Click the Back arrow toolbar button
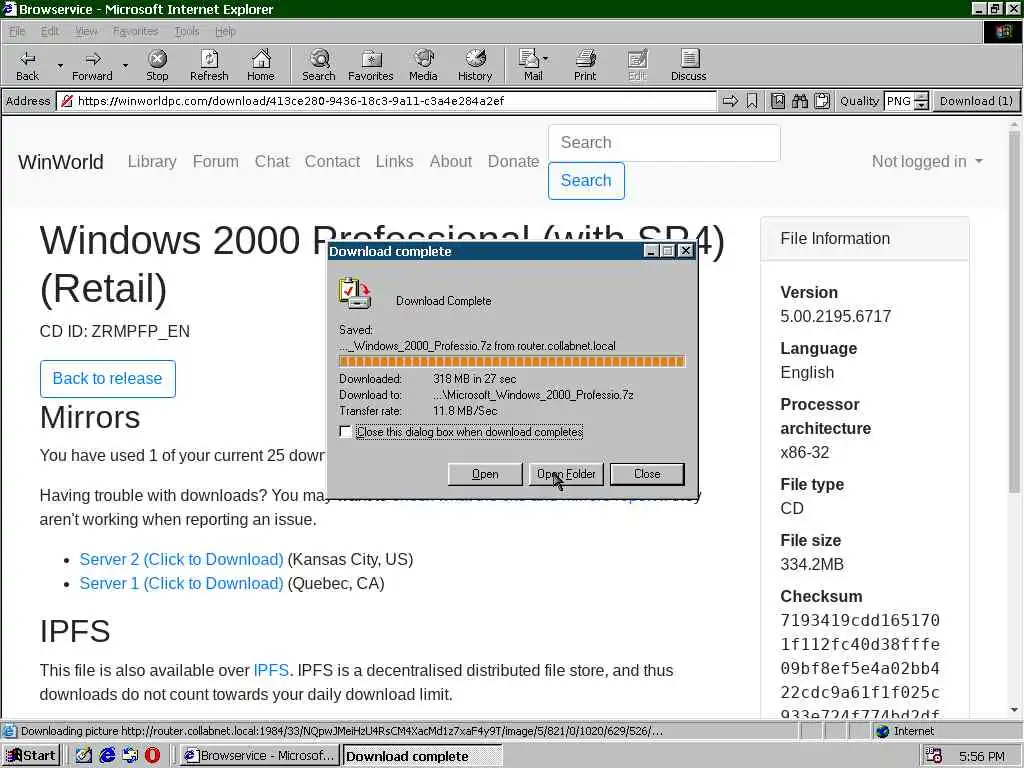 27,65
